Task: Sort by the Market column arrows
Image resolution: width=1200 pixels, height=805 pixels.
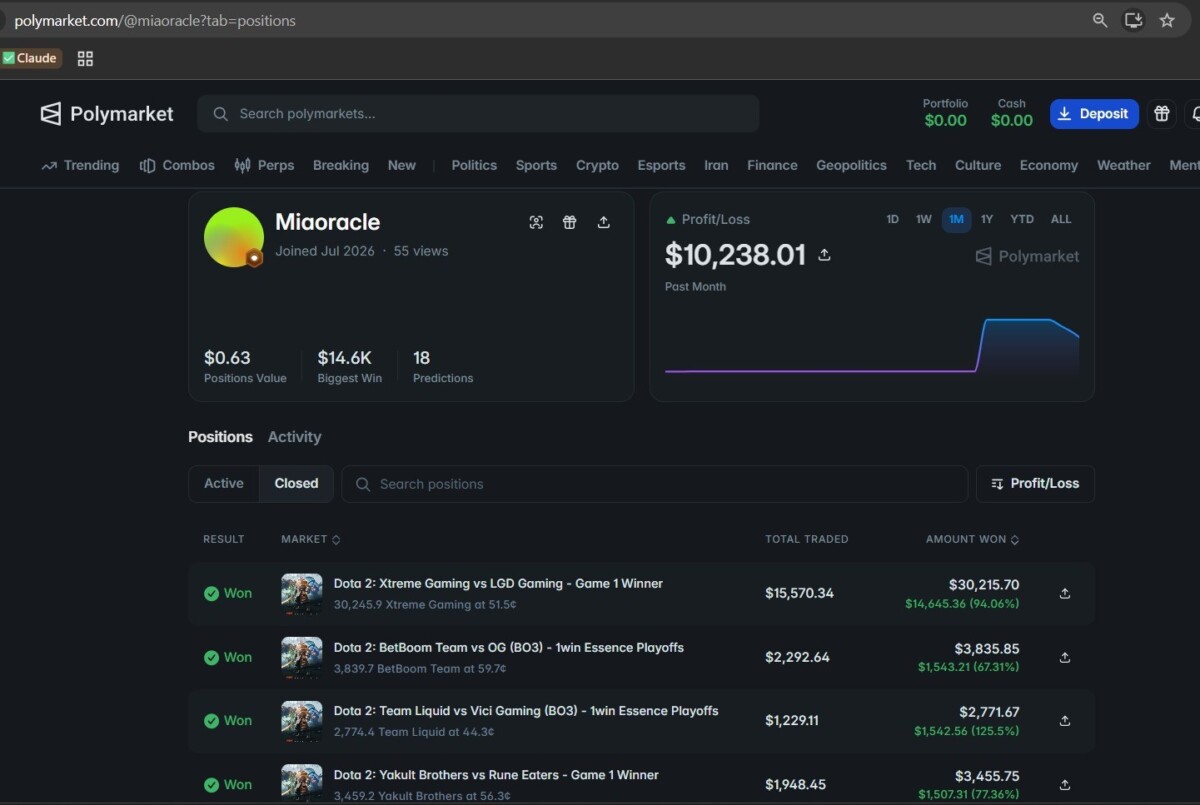Action: pos(336,539)
